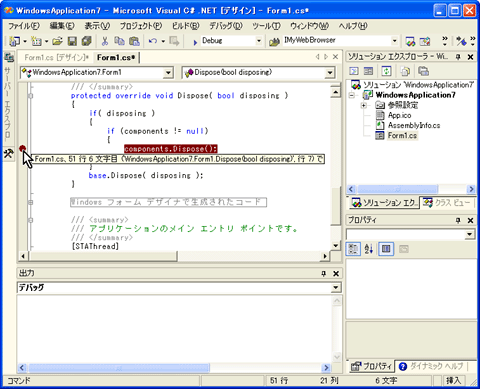Click the Find in Files icon
Screen dimensions: 480x389
click(274, 42)
